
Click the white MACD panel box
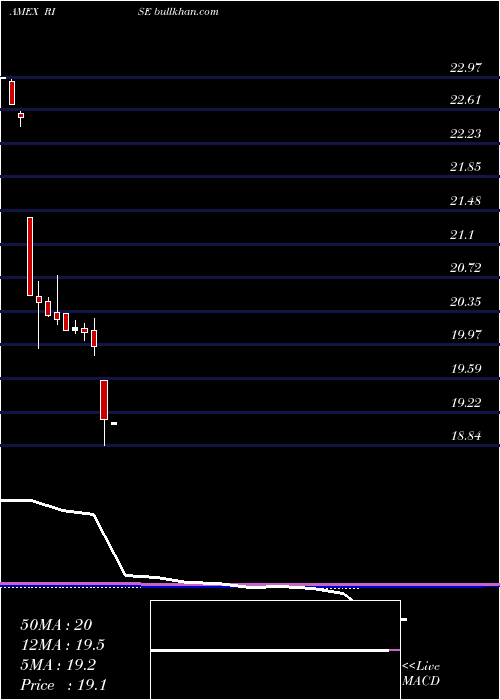(275, 650)
